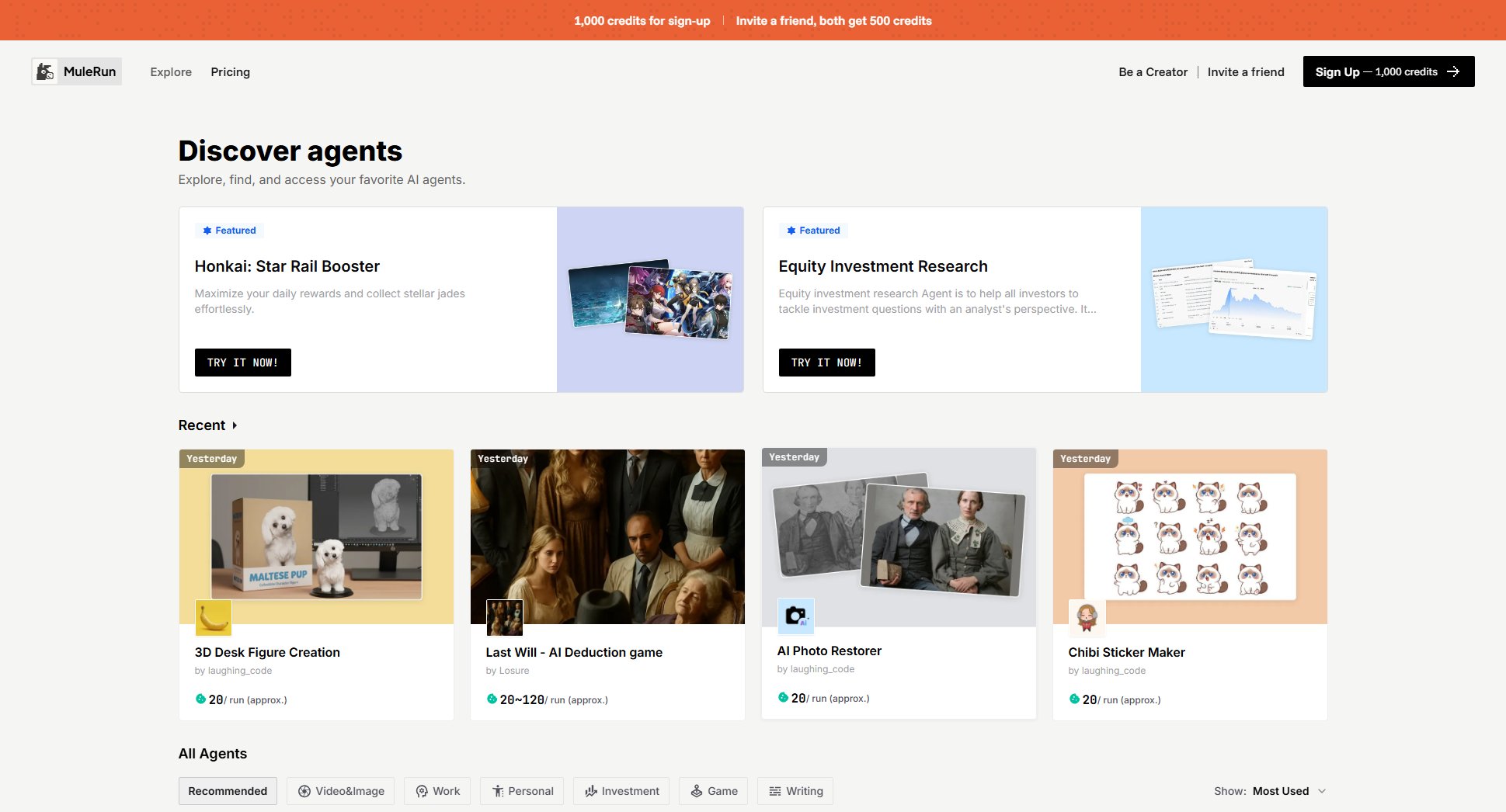Open Last Will - AI Deduction game title
This screenshot has width=1506, height=812.
(x=574, y=652)
